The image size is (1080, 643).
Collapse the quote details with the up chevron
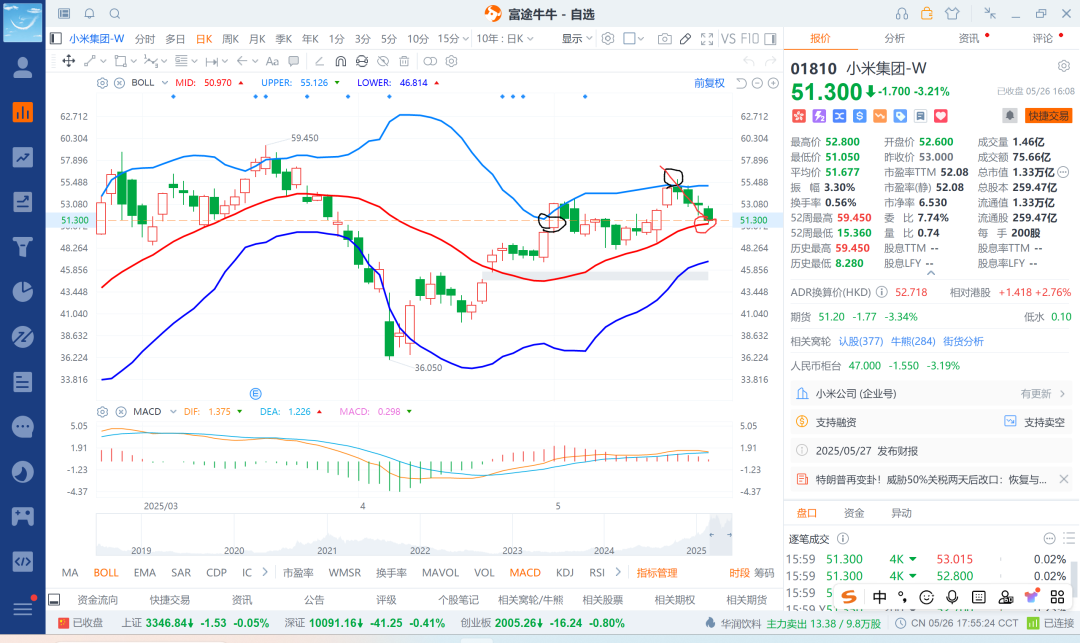(931, 273)
